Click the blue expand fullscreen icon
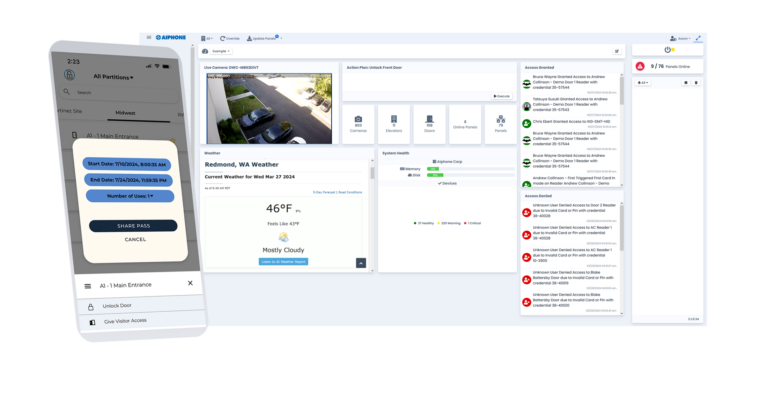The image size is (768, 403). tap(698, 38)
